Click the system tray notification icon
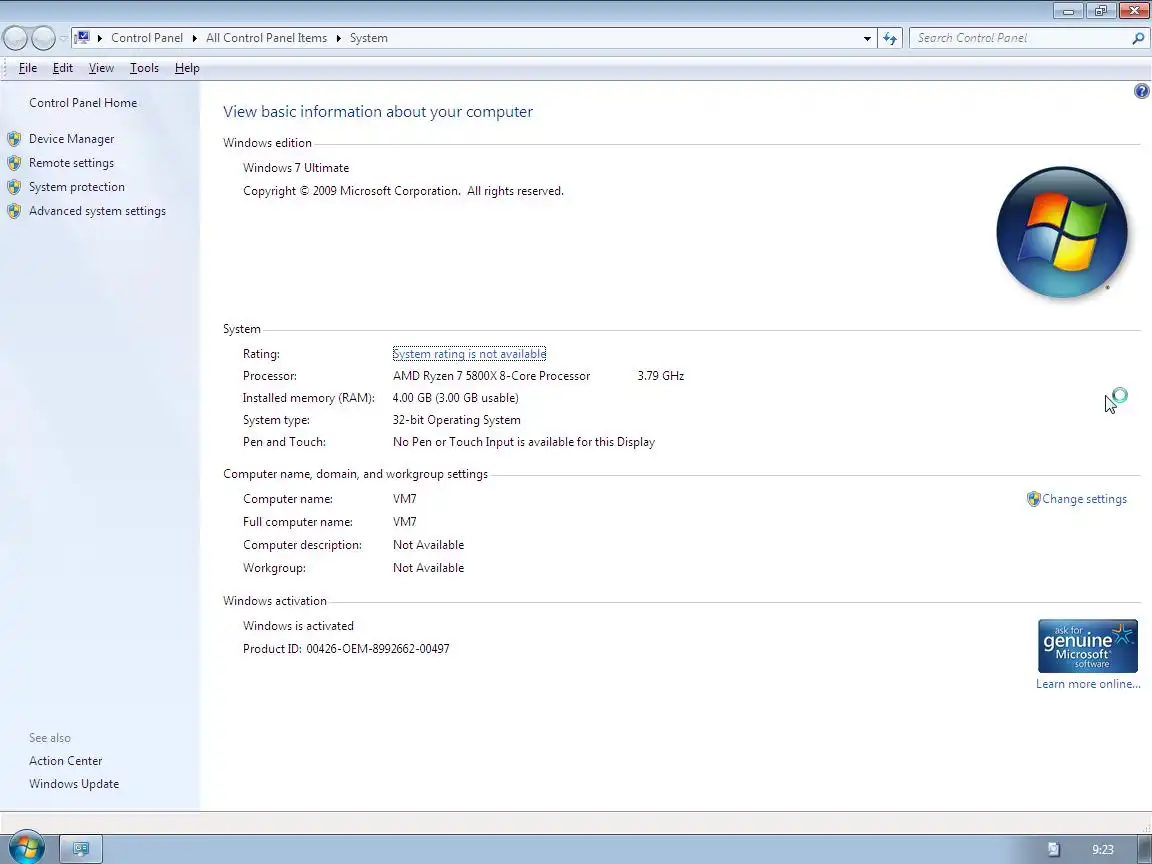Screen dimensions: 1152x864 [1054, 849]
